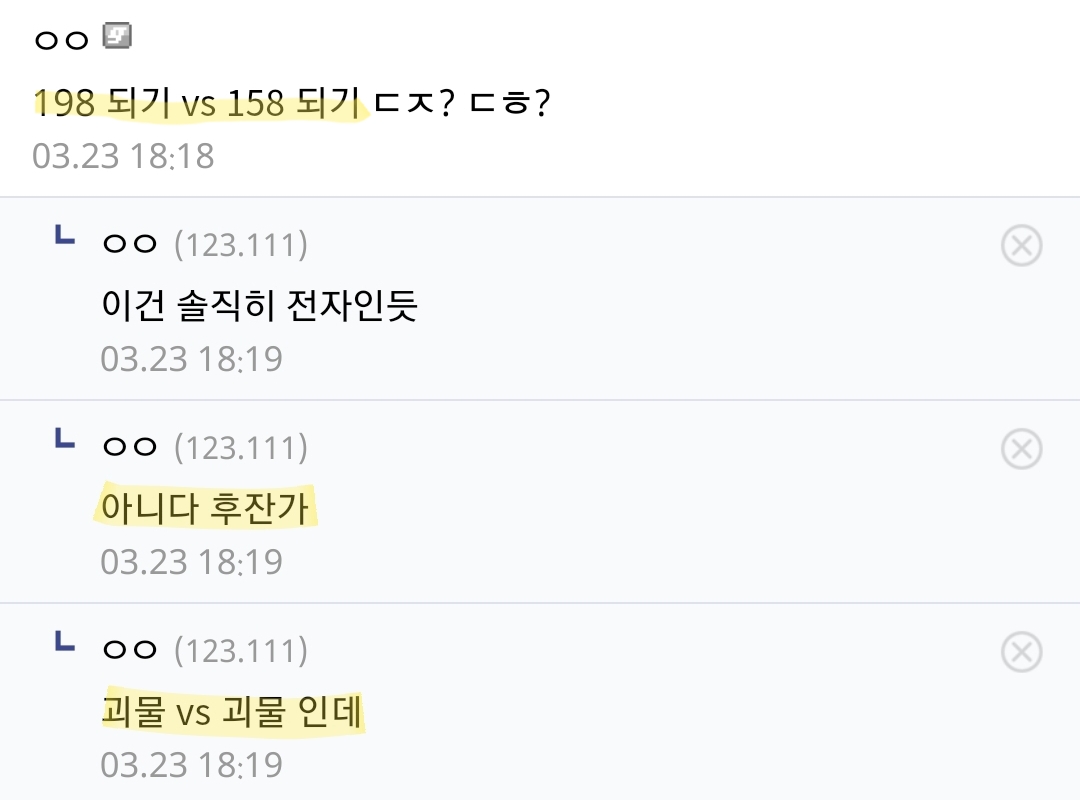The image size is (1080, 800).
Task: Click IP (123.111) above "괴물 vs 괴물 인데"
Action: (x=240, y=651)
